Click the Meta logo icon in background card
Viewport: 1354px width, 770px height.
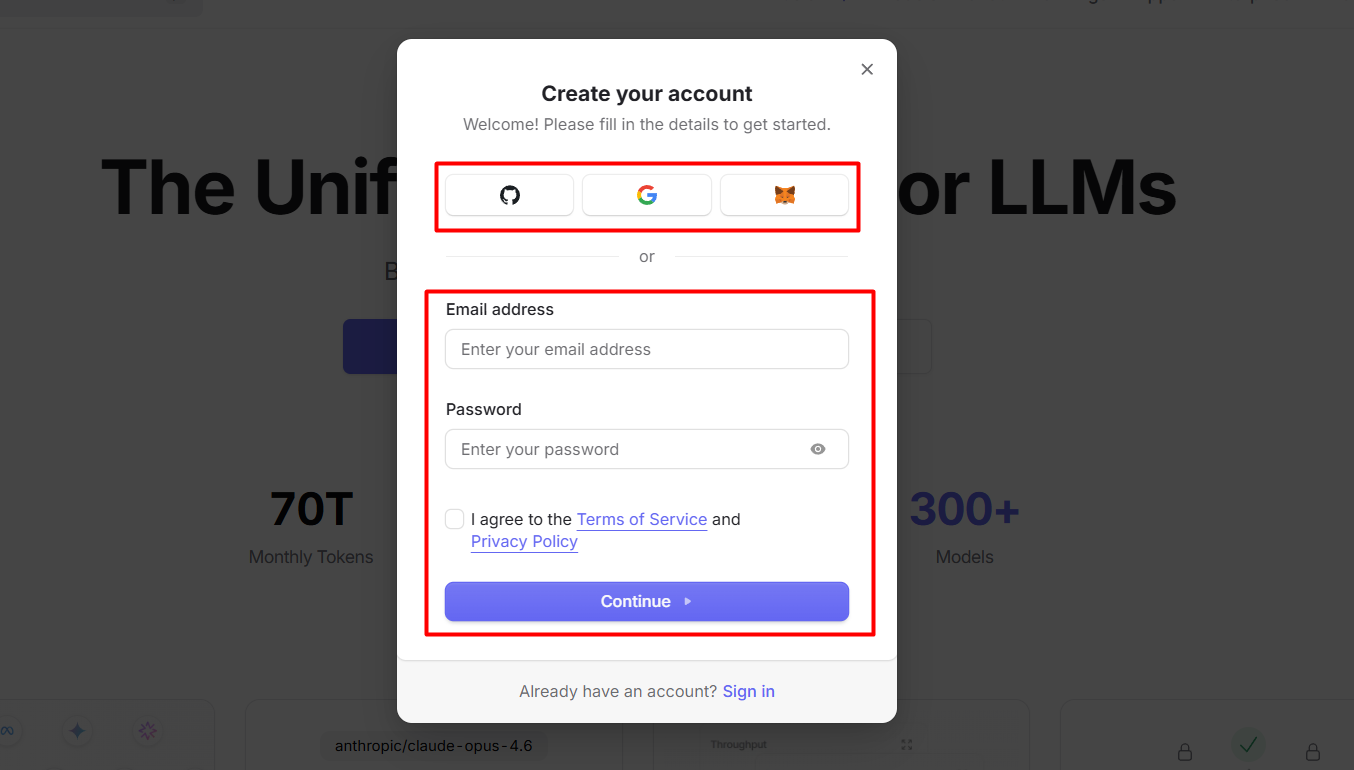8,731
